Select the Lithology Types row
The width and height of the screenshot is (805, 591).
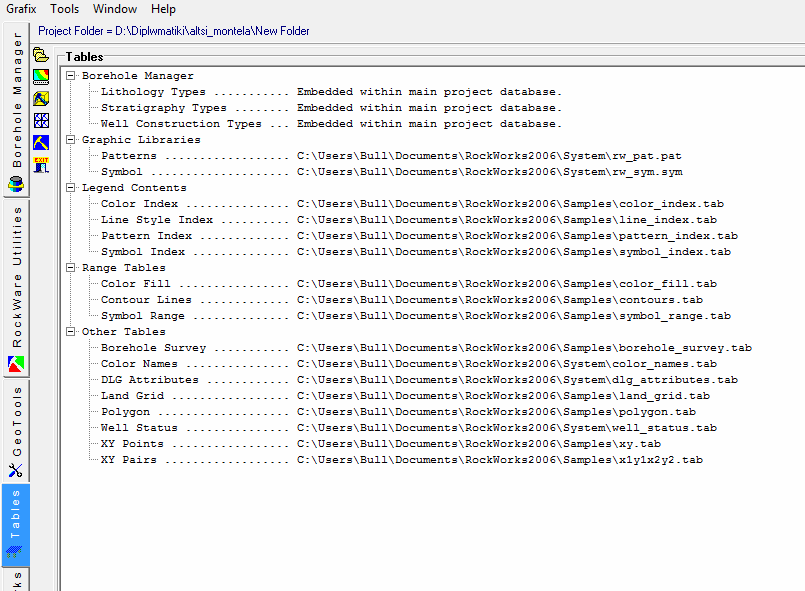point(331,92)
